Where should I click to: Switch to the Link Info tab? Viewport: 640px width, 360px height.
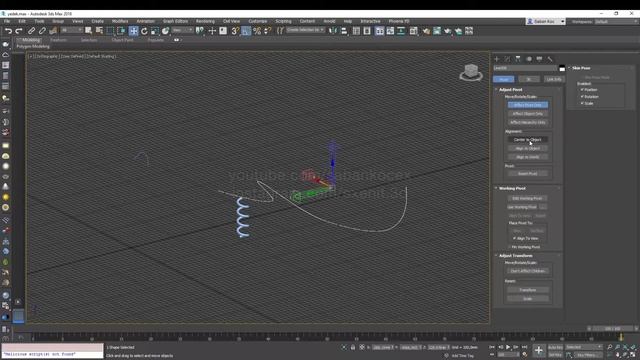pyautogui.click(x=553, y=79)
